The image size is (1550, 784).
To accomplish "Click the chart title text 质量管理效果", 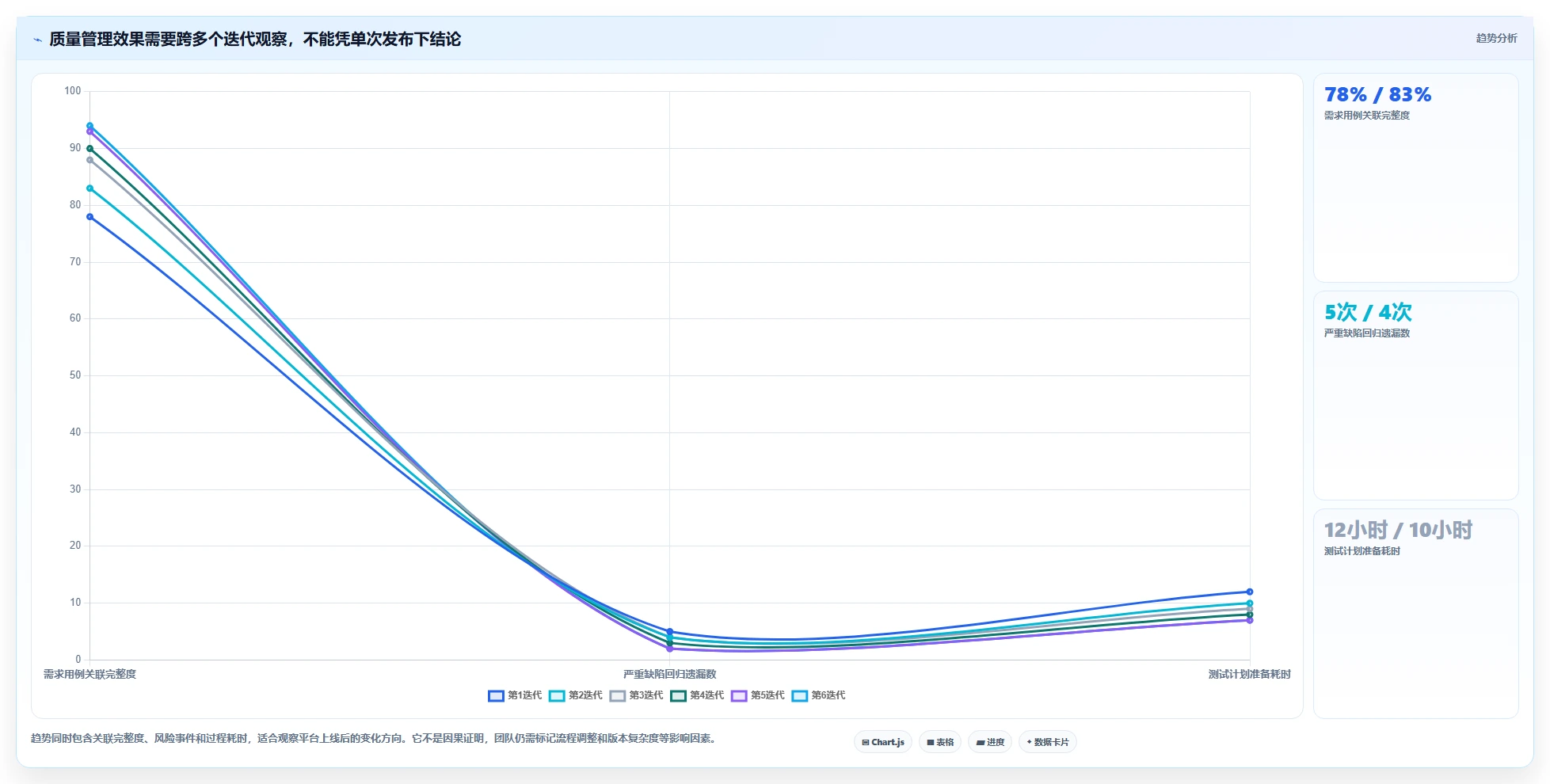I will (x=97, y=39).
